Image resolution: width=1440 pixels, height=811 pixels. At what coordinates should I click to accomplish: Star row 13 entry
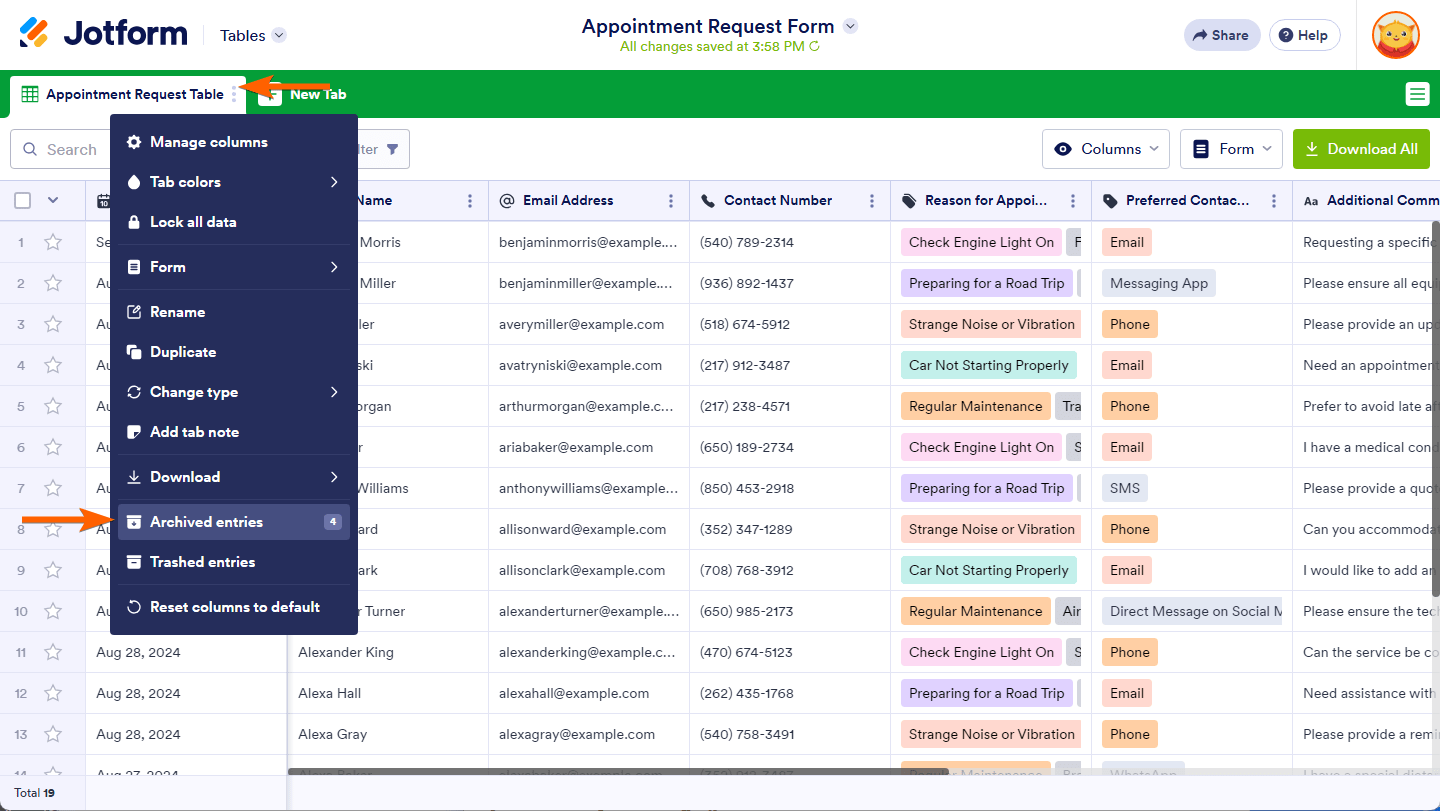tap(53, 734)
